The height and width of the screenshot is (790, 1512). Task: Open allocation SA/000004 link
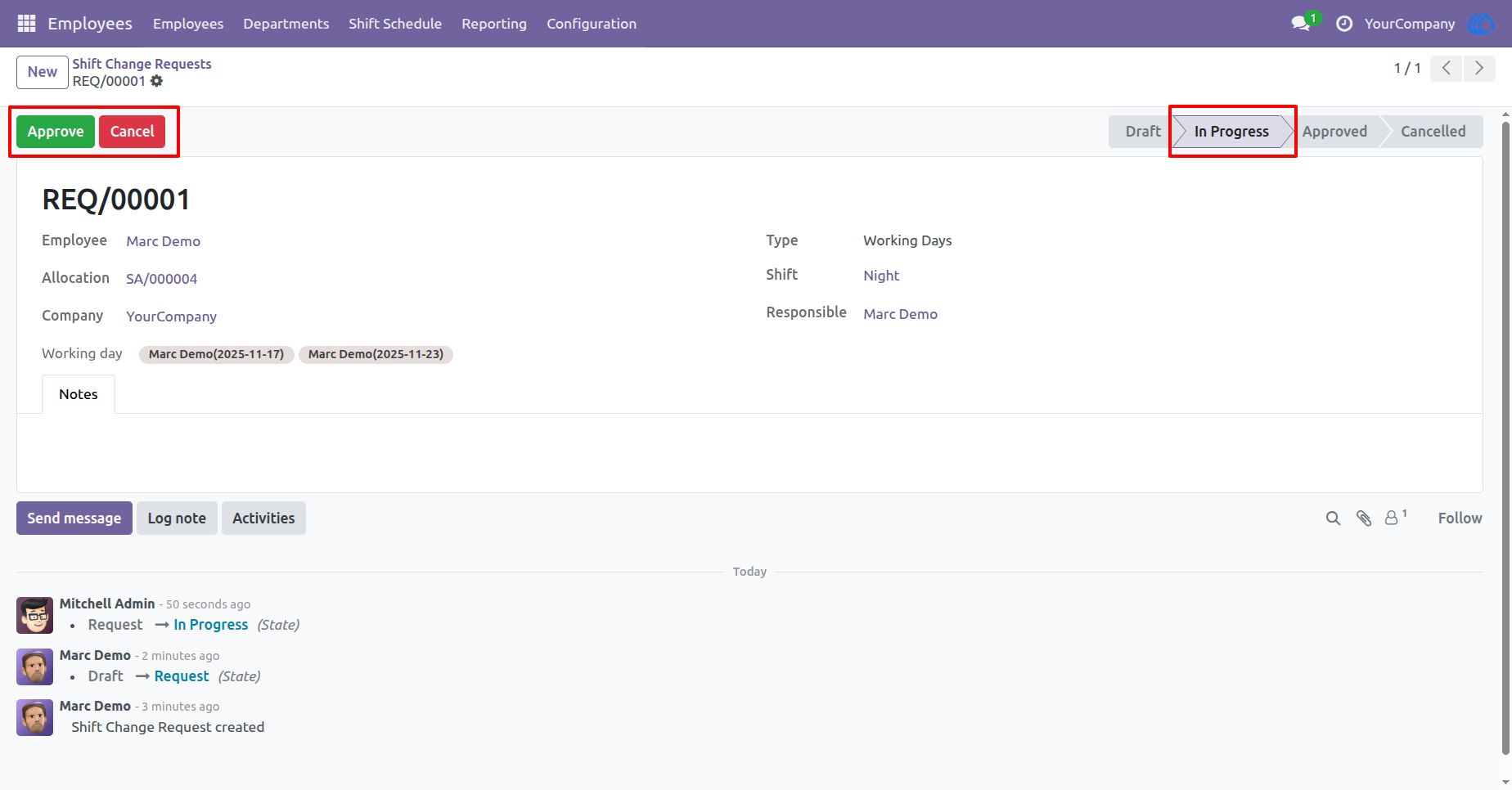tap(161, 279)
